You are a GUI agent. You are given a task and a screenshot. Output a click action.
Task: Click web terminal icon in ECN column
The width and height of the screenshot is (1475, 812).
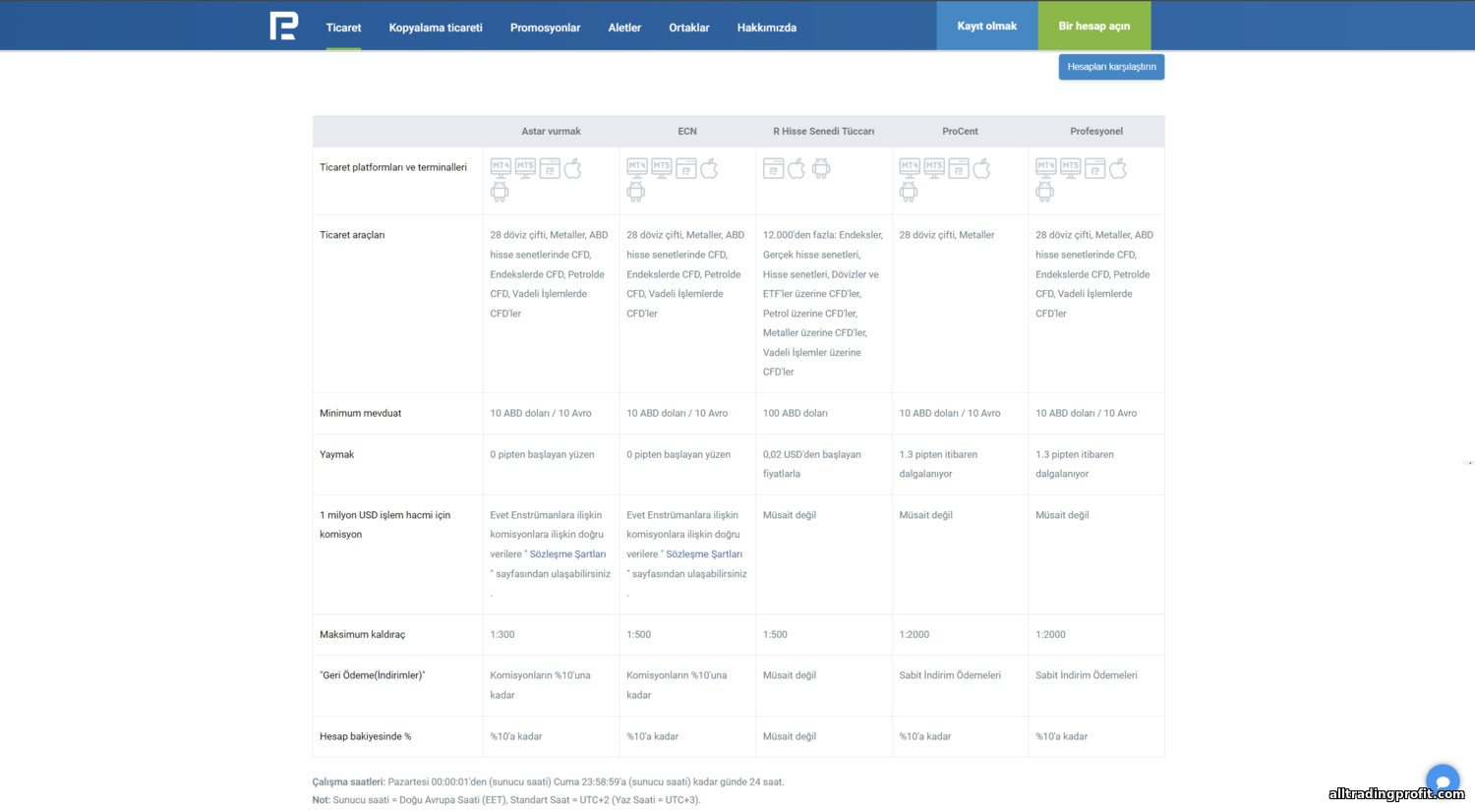pyautogui.click(x=686, y=168)
